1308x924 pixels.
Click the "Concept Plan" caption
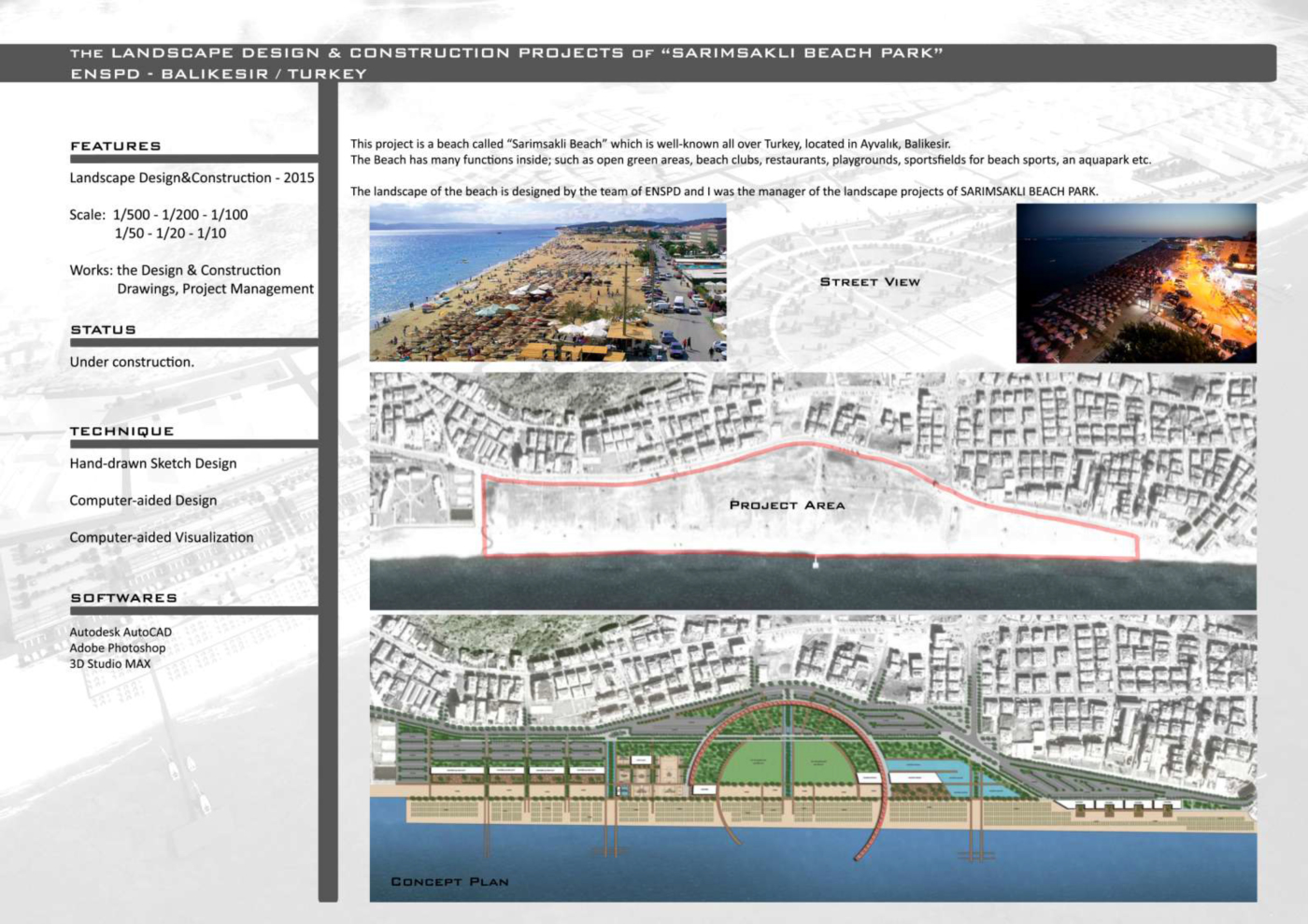pyautogui.click(x=449, y=882)
